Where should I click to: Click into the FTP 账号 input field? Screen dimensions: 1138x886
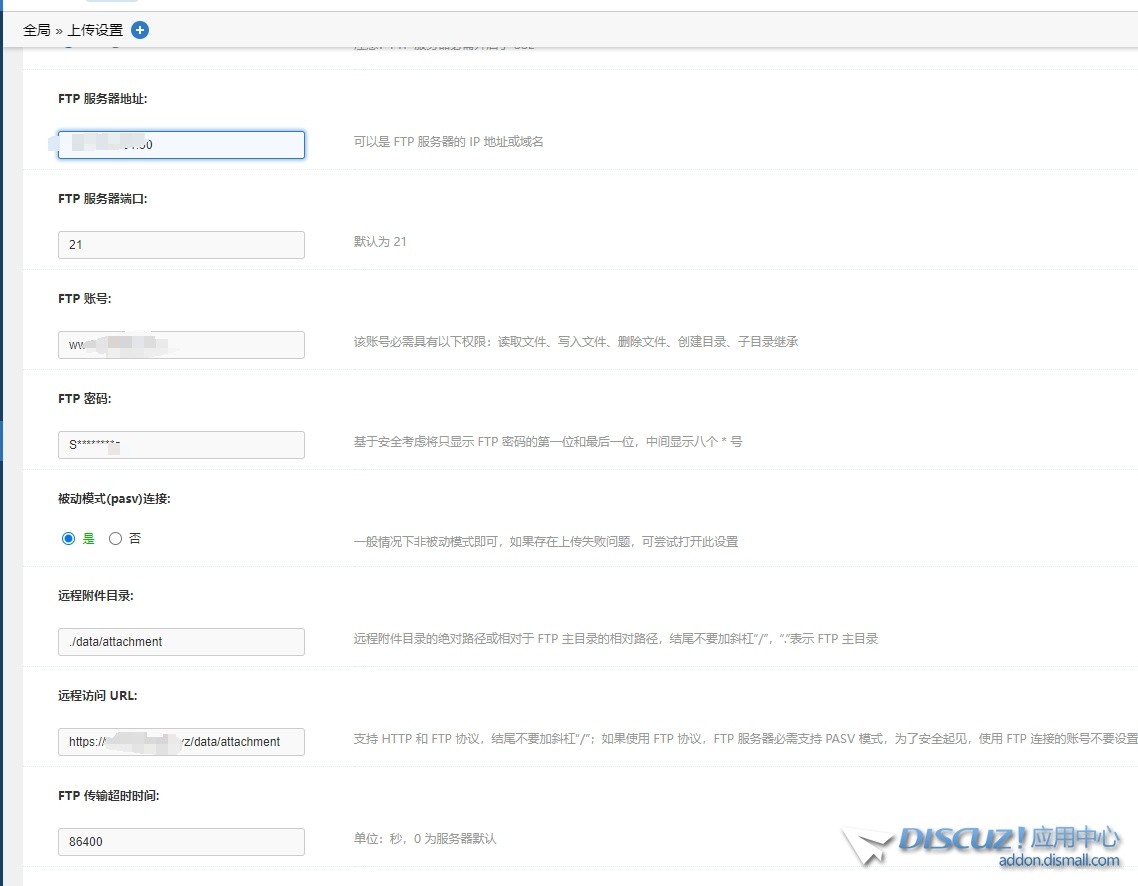click(181, 345)
